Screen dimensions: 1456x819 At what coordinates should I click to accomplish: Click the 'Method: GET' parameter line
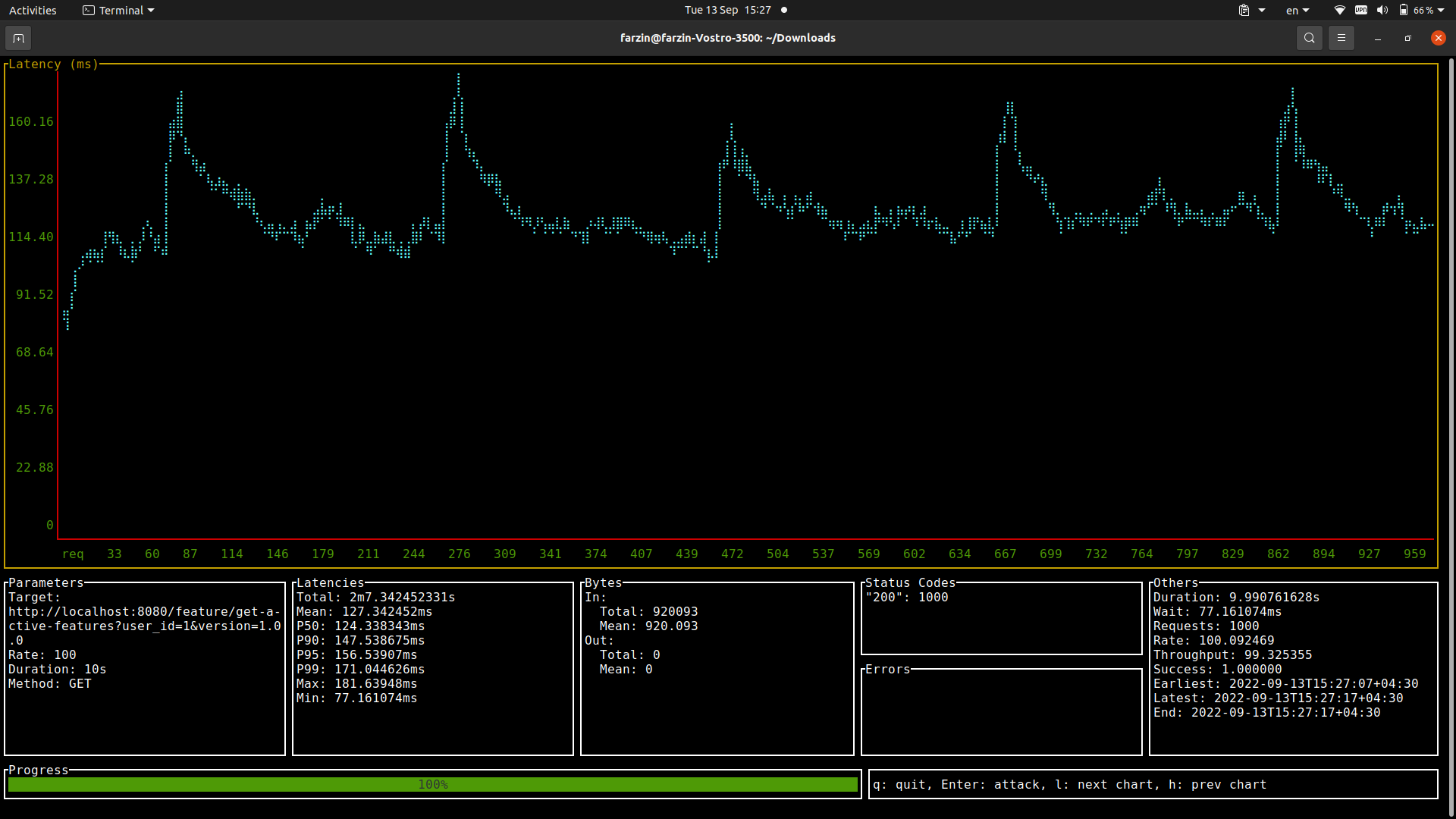point(50,684)
